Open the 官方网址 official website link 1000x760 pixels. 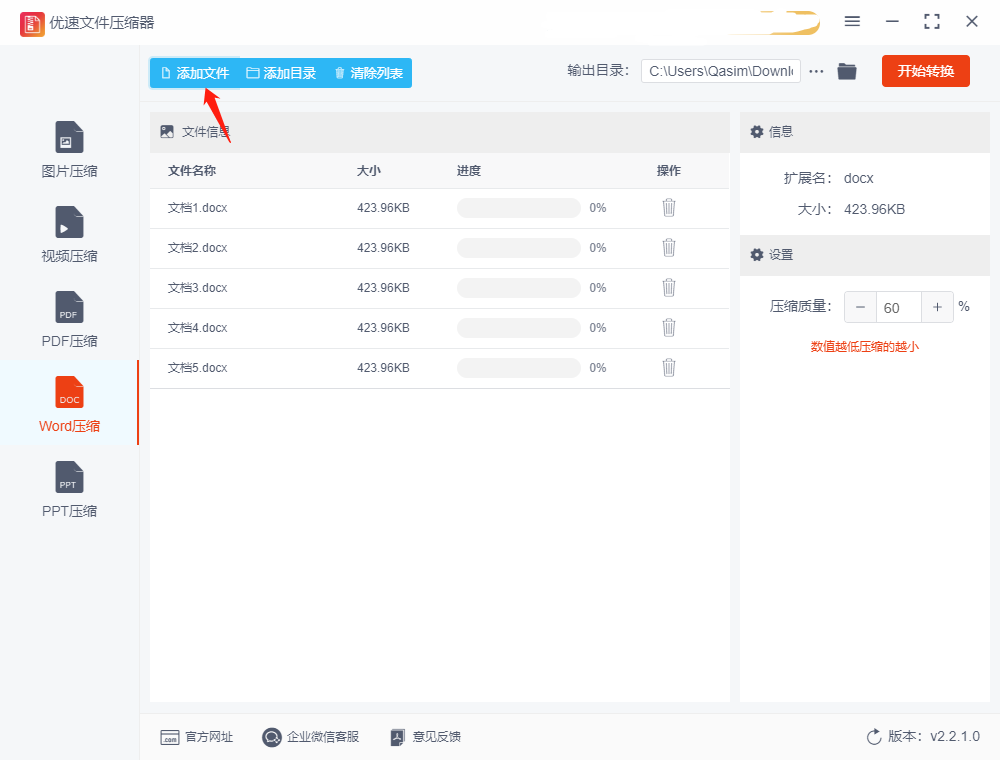click(x=196, y=737)
